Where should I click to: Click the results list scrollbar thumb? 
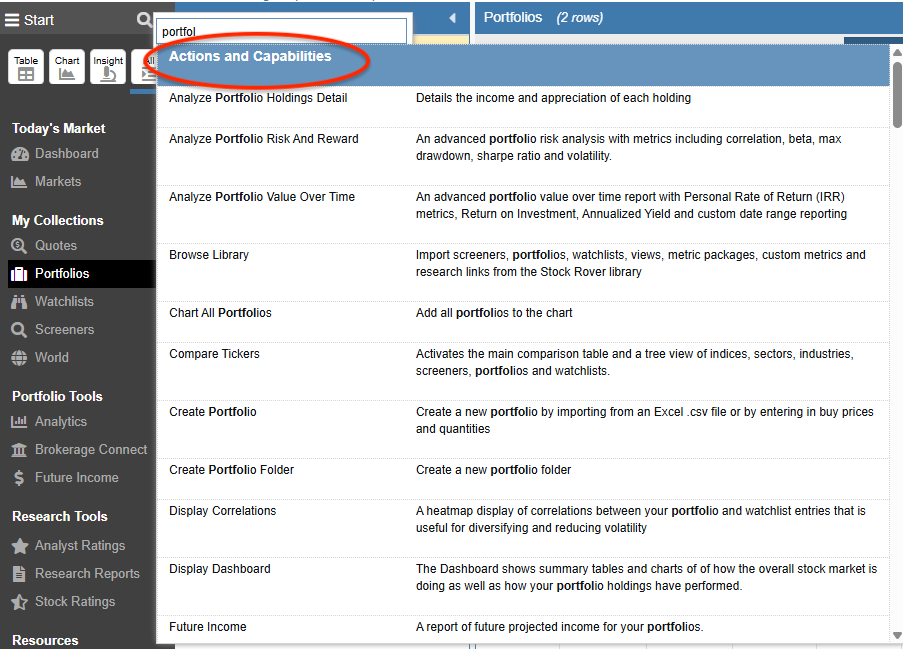point(897,94)
